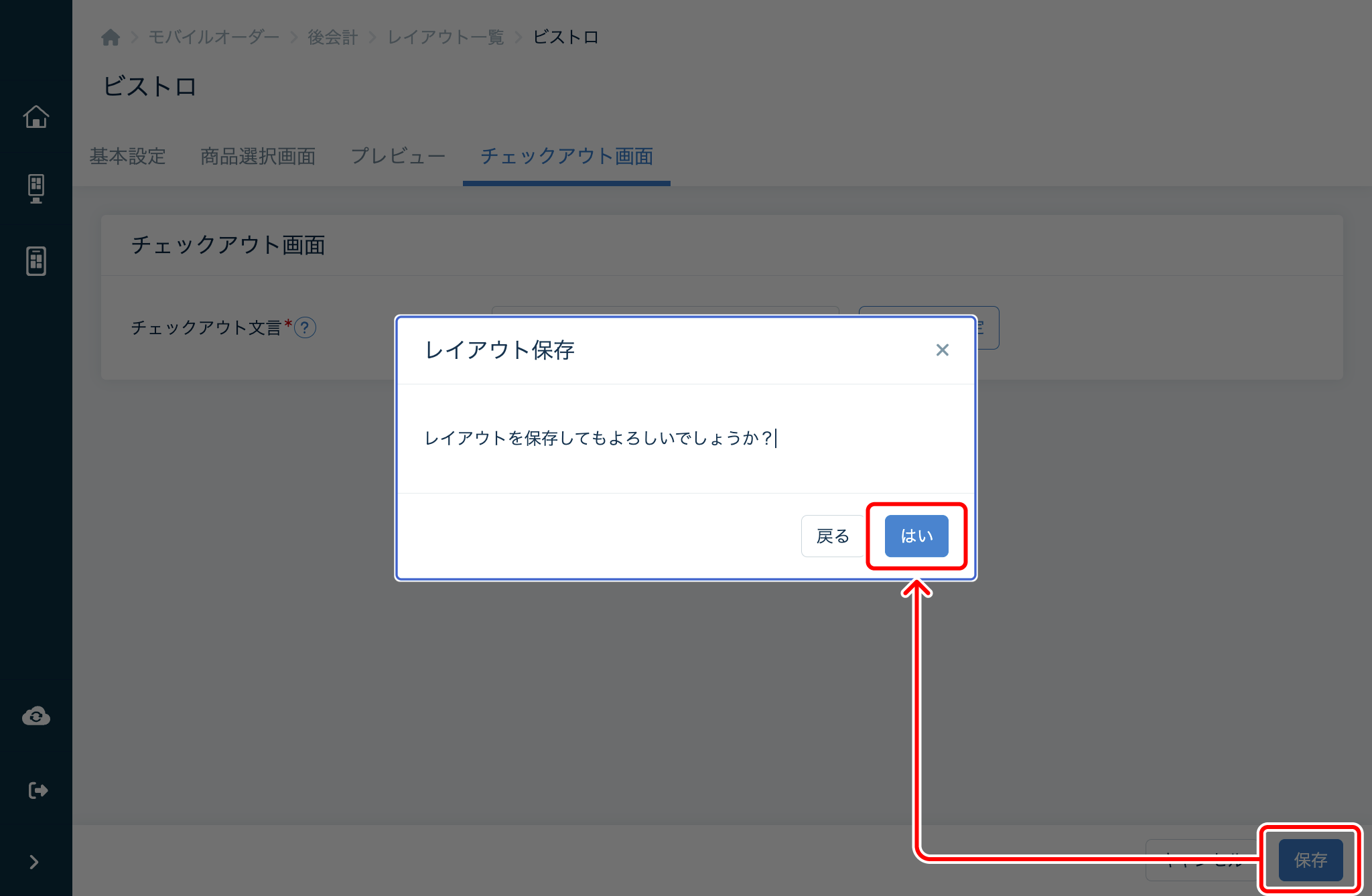Click the breadcrumb home icon
This screenshot has height=896, width=1372.
coord(111,37)
